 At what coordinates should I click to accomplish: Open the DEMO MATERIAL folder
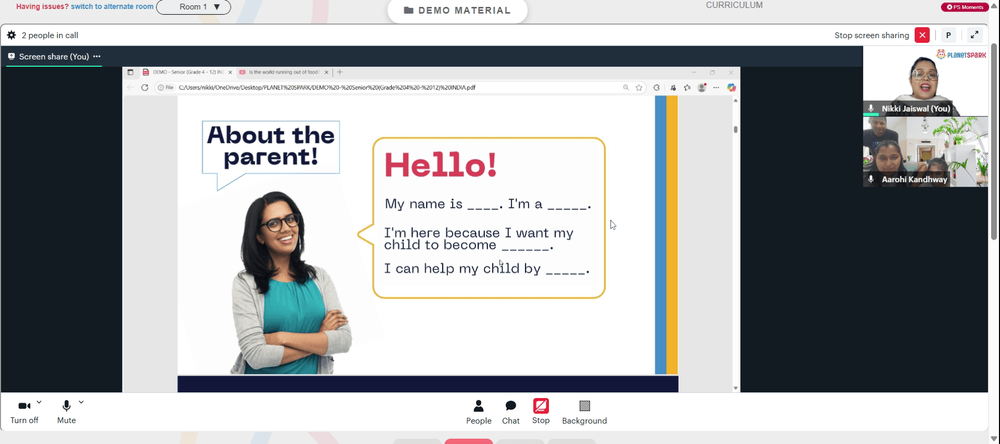pos(457,10)
